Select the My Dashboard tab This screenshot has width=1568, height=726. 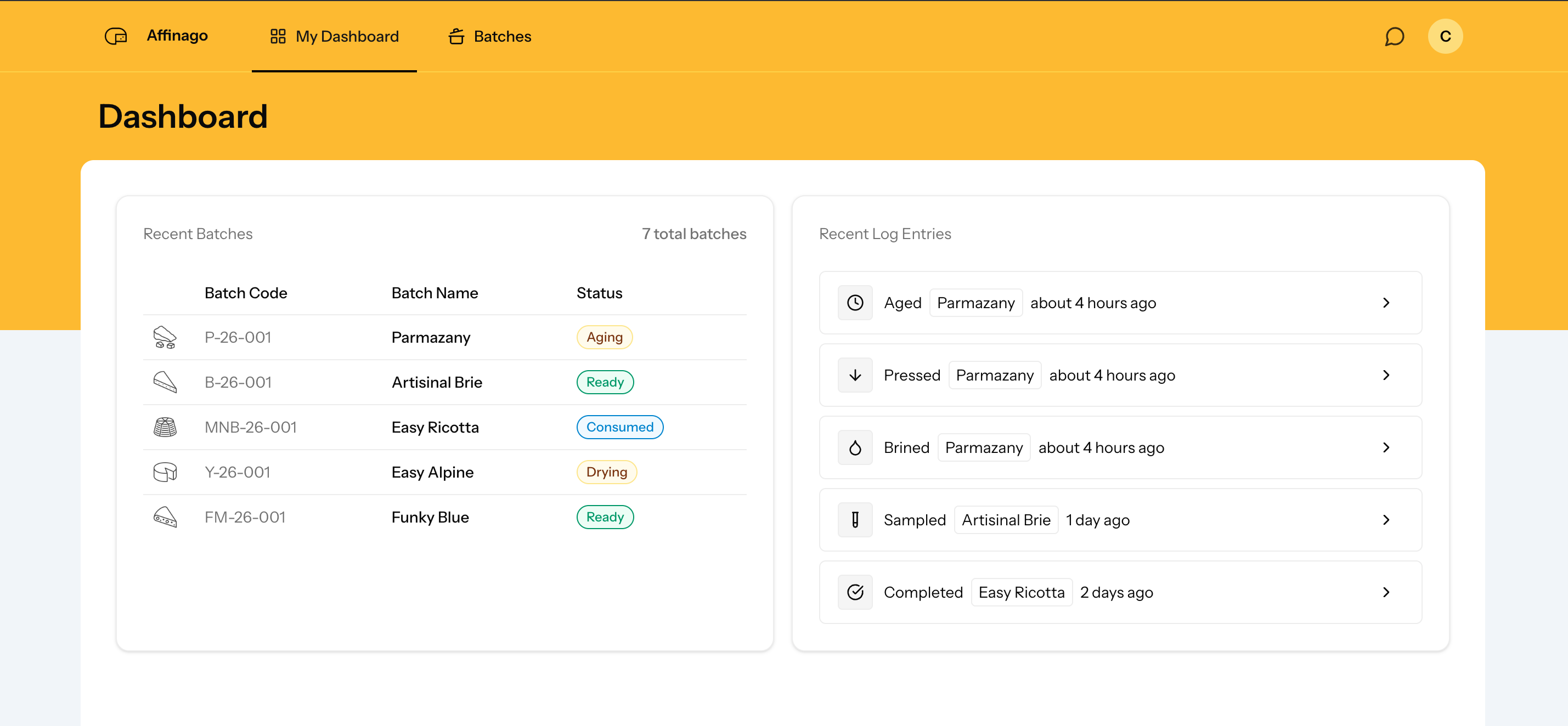334,36
